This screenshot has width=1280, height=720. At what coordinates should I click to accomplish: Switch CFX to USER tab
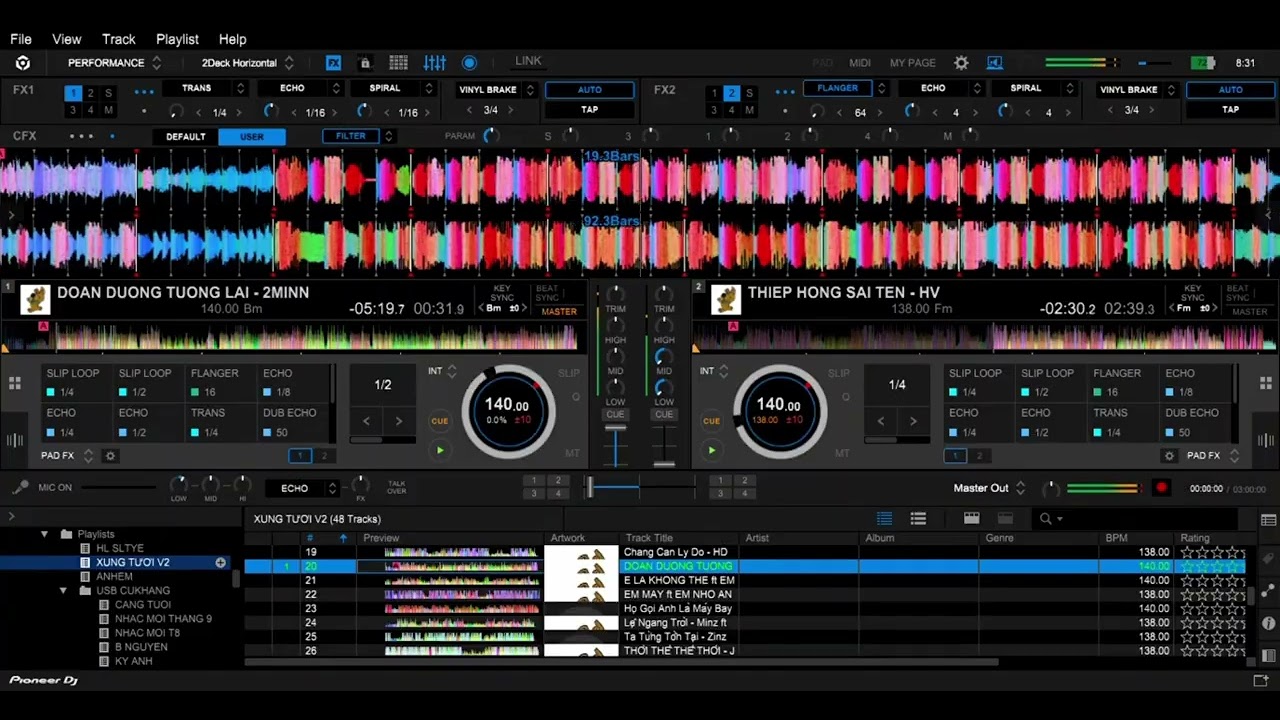(x=252, y=137)
